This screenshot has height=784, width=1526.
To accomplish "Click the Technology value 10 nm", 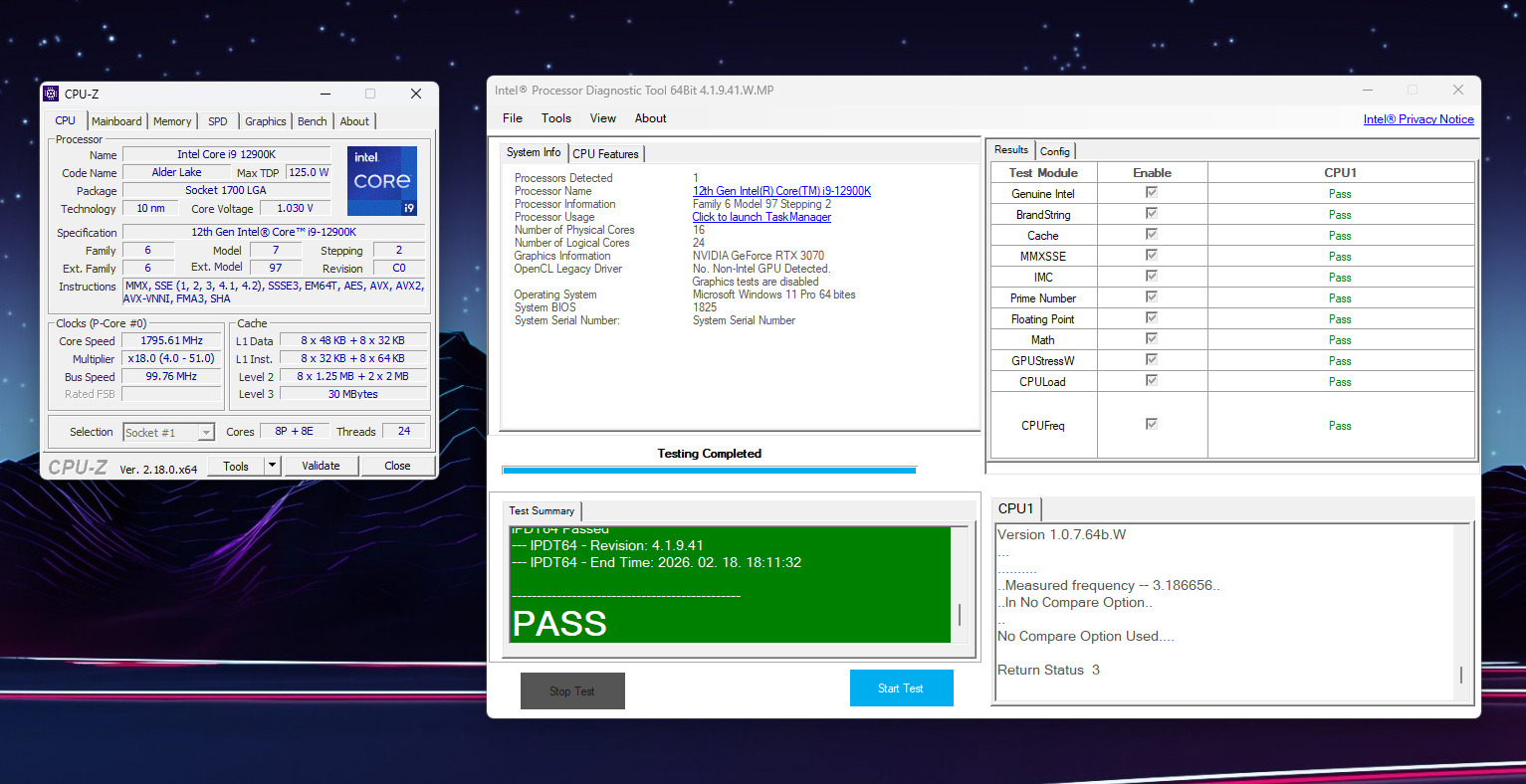I will (x=151, y=208).
